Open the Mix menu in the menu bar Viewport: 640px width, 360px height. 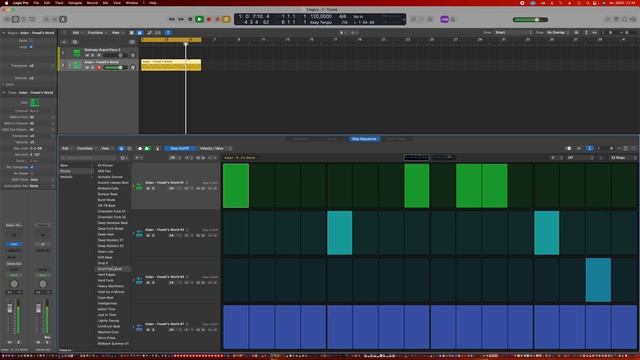click(105, 3)
